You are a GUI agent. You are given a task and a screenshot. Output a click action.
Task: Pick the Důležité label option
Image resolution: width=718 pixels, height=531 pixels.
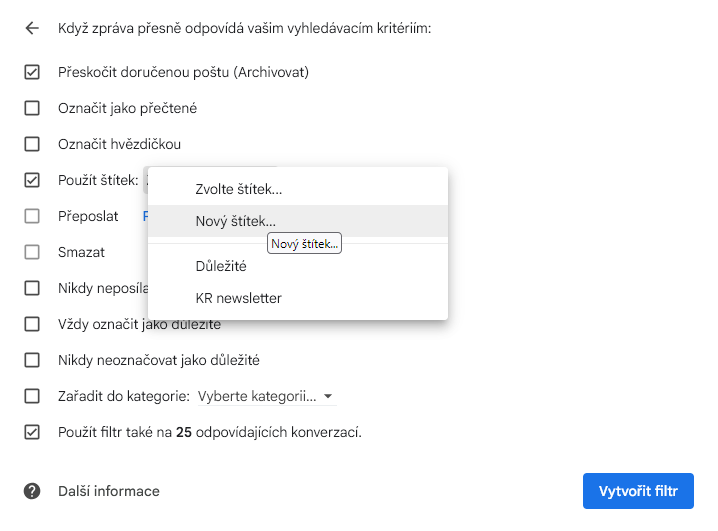[221, 266]
